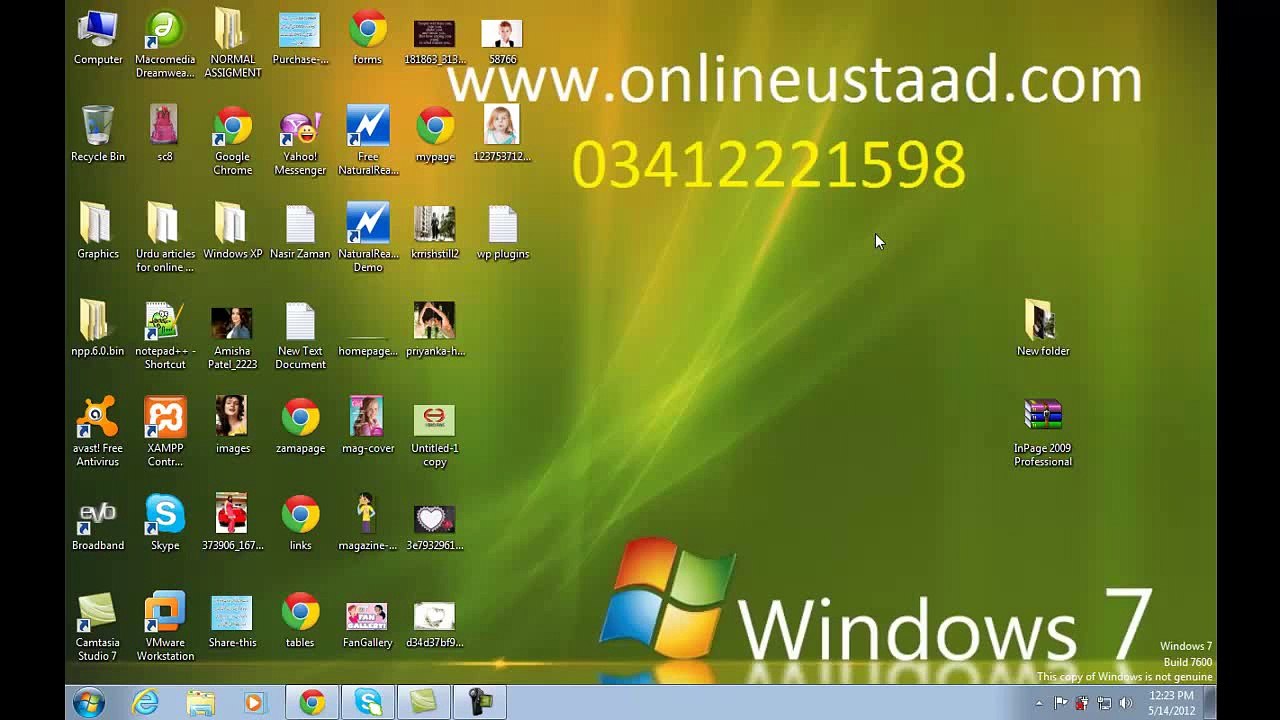Viewport: 1280px width, 720px height.
Task: Open the XAMPP Control shortcut
Action: click(x=165, y=432)
